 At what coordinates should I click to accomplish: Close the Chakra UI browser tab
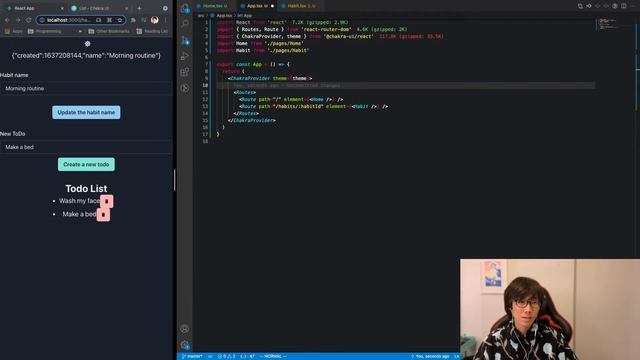(x=127, y=8)
